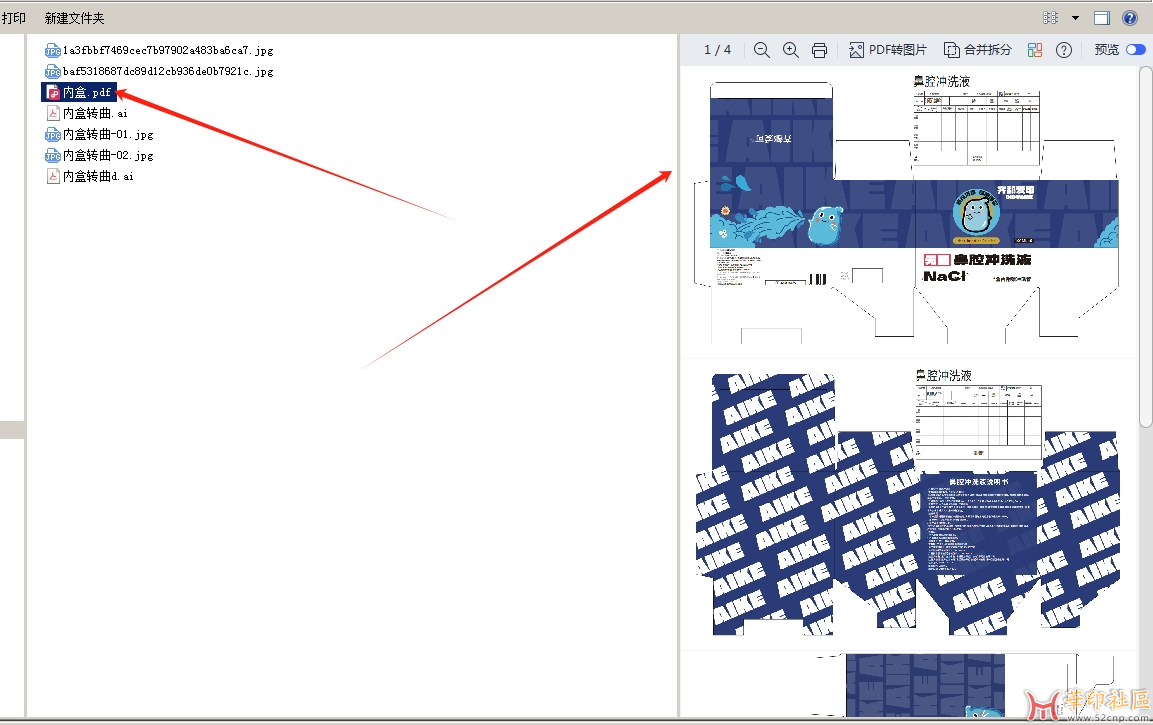Click the 打印 menu item

tap(13, 18)
